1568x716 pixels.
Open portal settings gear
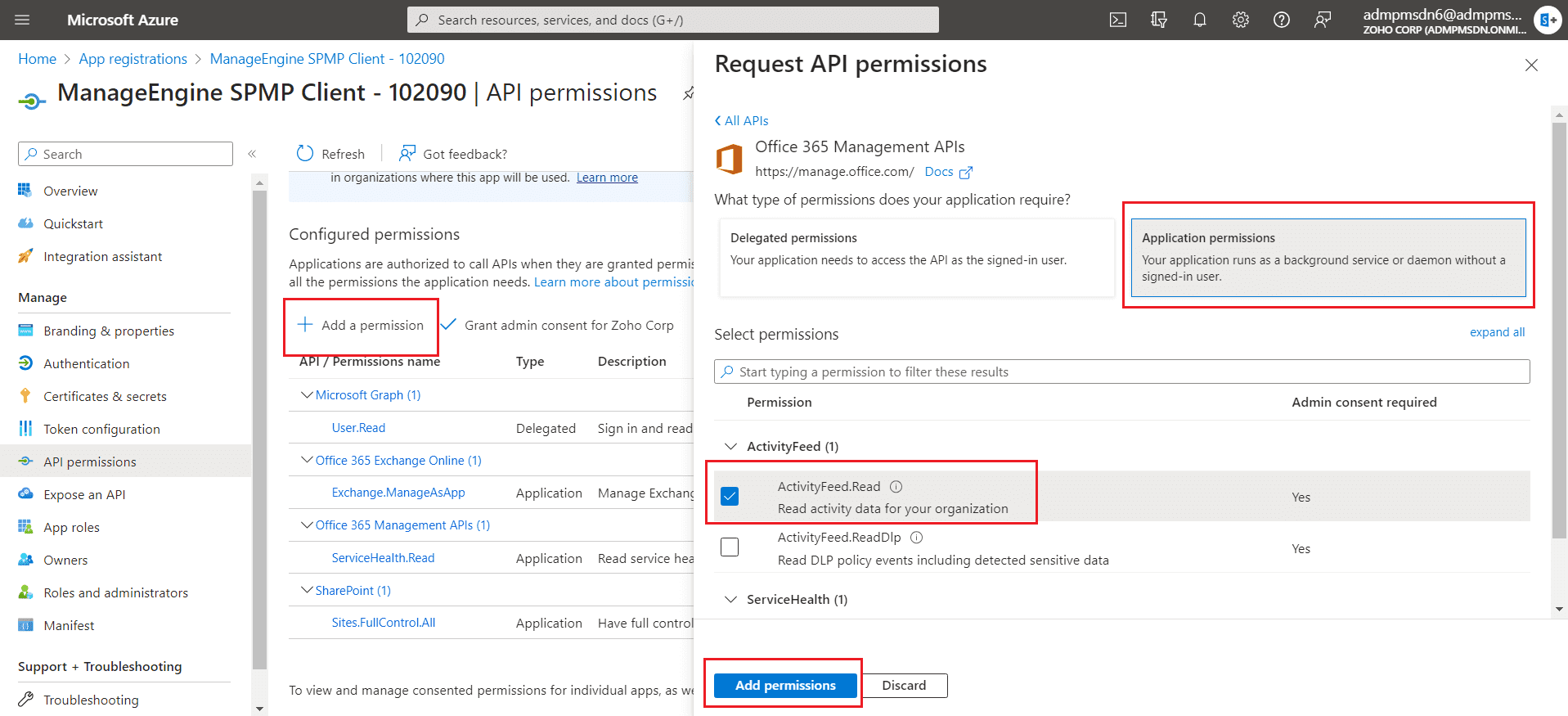1240,20
